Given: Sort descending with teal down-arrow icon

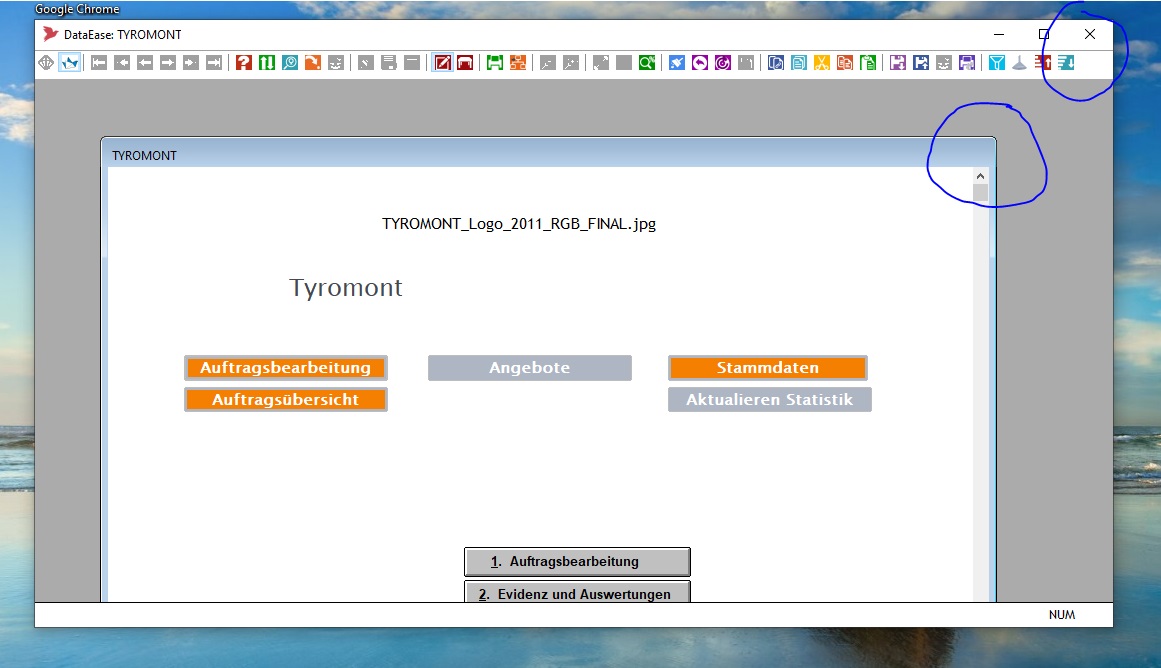Looking at the screenshot, I should pos(1066,63).
